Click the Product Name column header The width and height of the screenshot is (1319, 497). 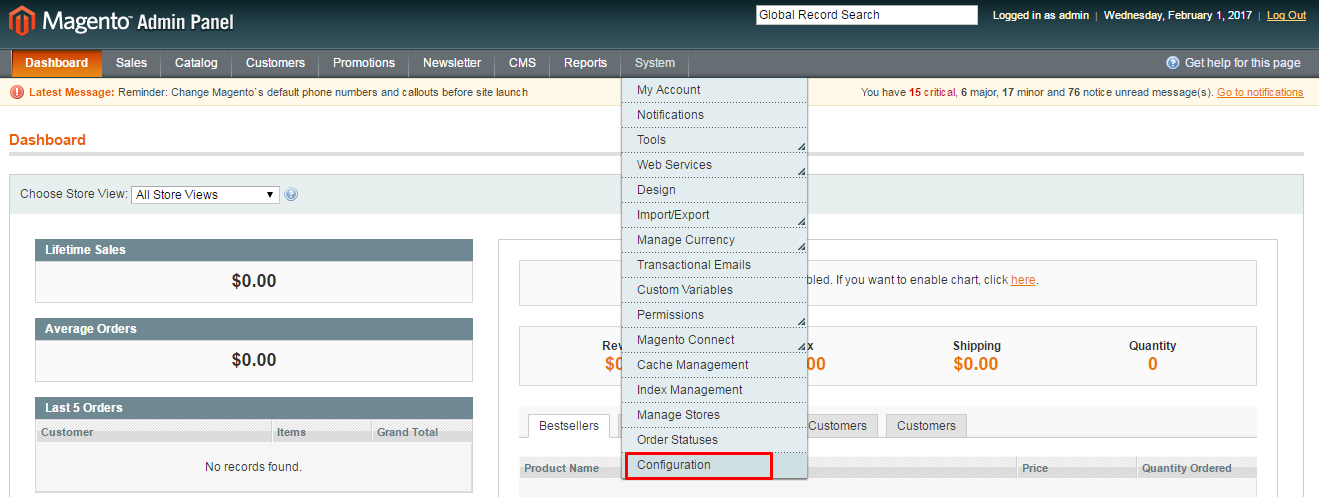(x=562, y=468)
